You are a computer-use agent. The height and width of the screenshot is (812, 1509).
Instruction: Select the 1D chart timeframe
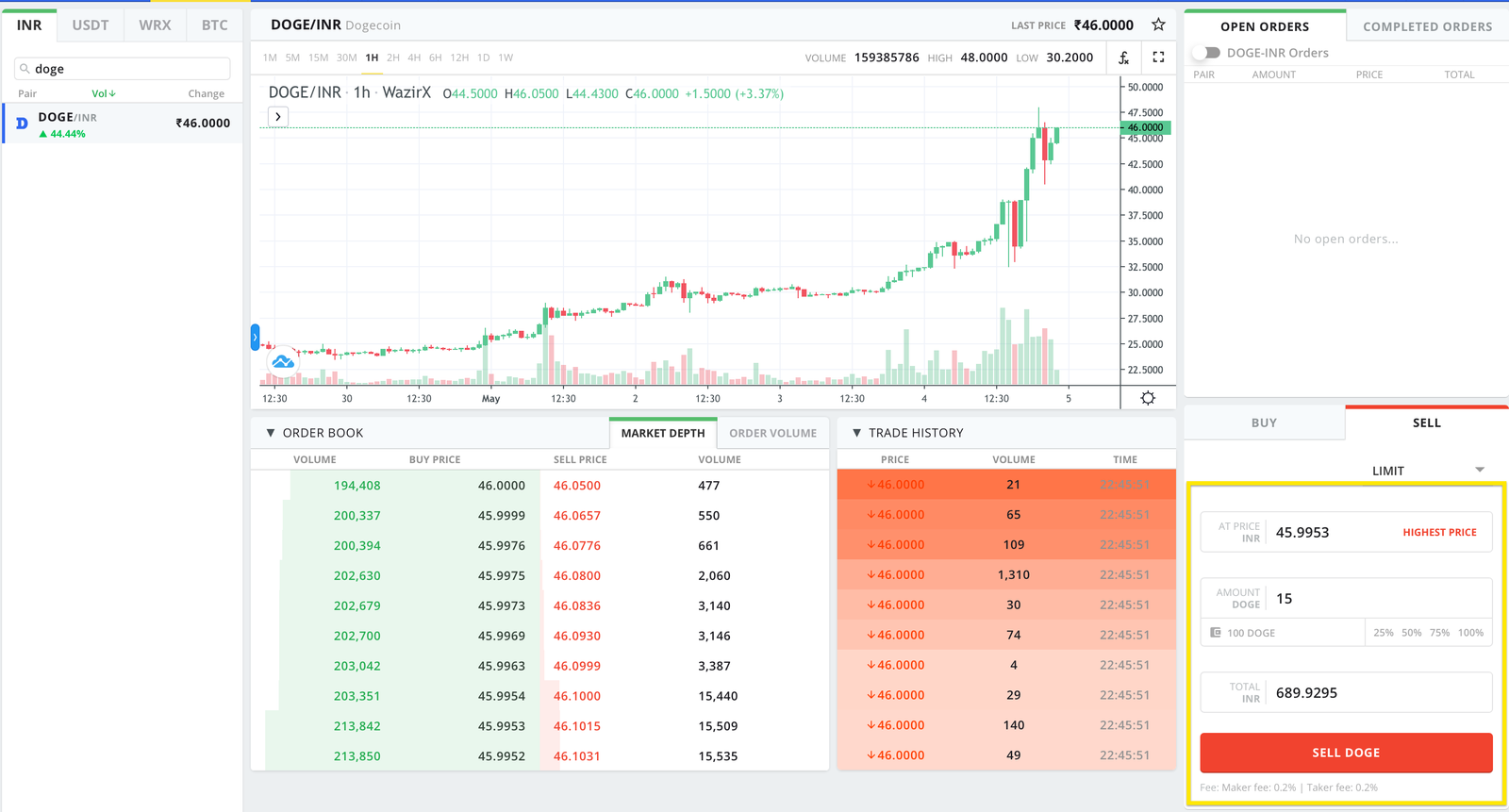point(483,58)
